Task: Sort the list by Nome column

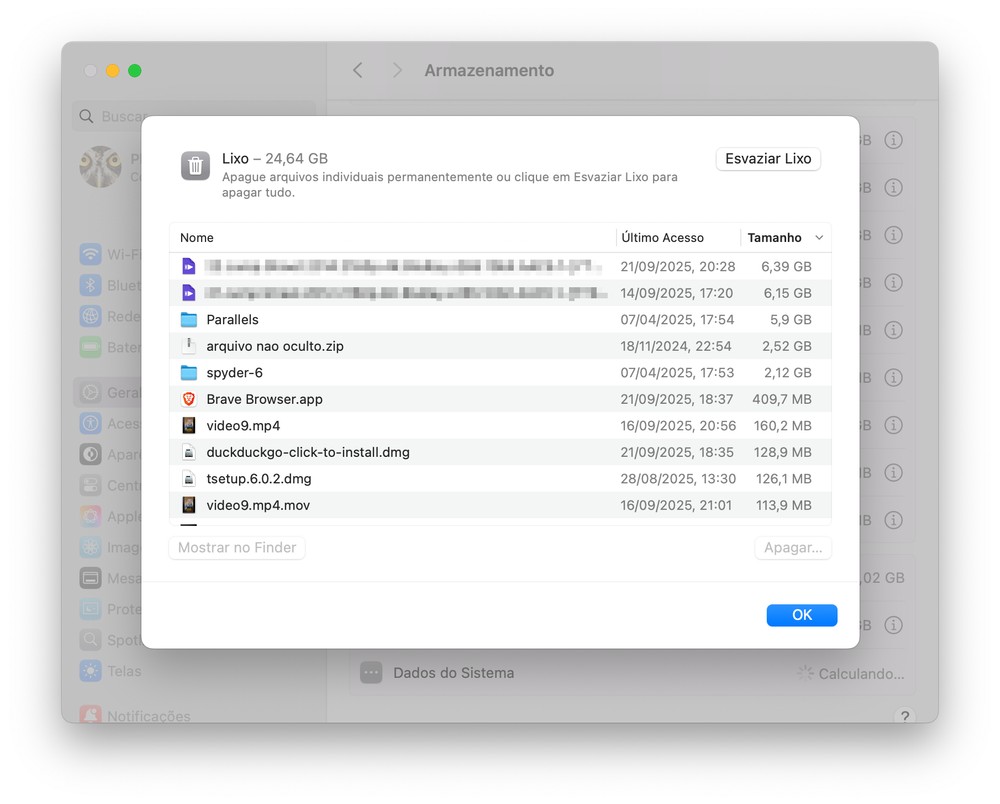Action: [196, 238]
